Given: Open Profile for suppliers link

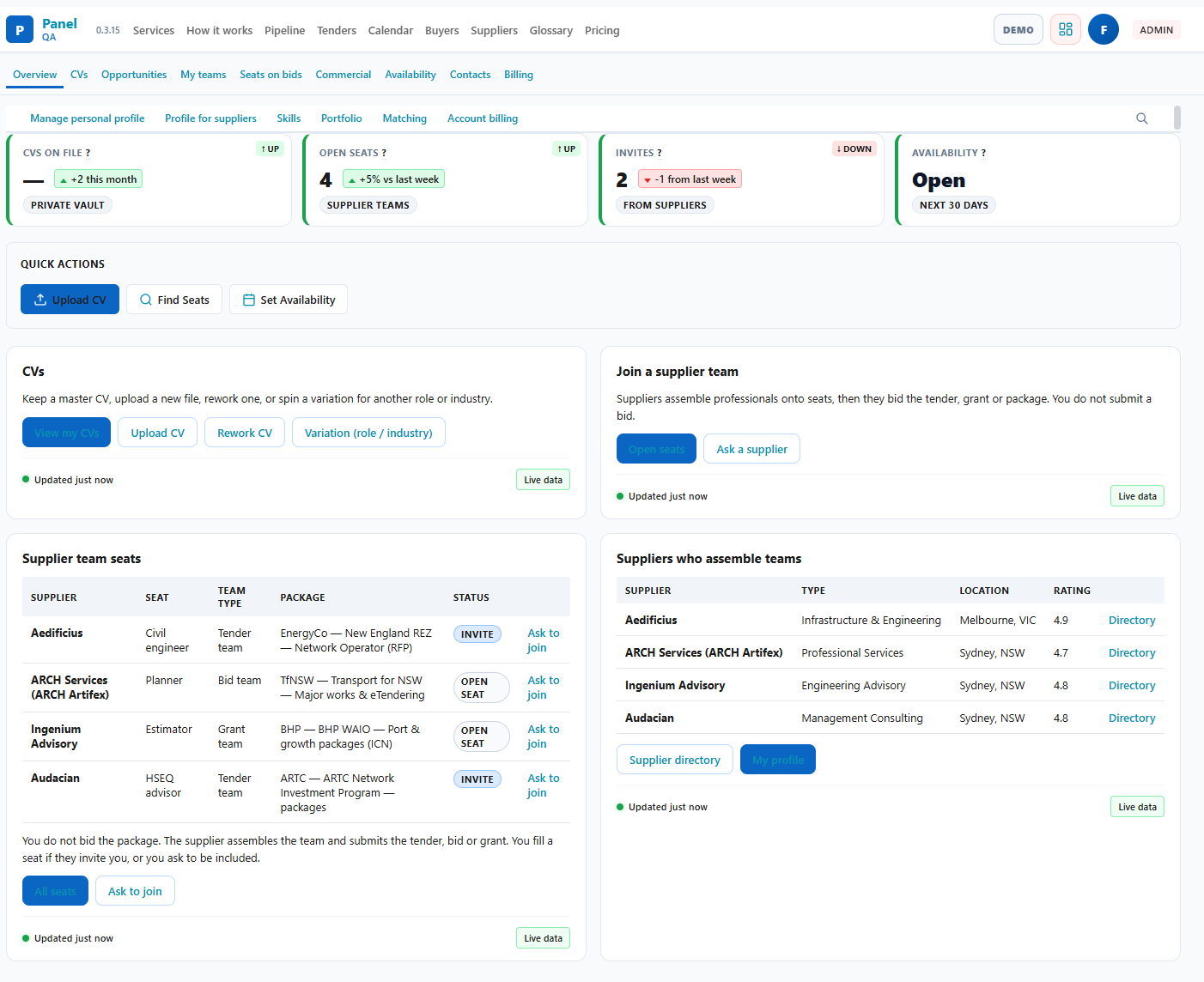Looking at the screenshot, I should click(x=210, y=118).
